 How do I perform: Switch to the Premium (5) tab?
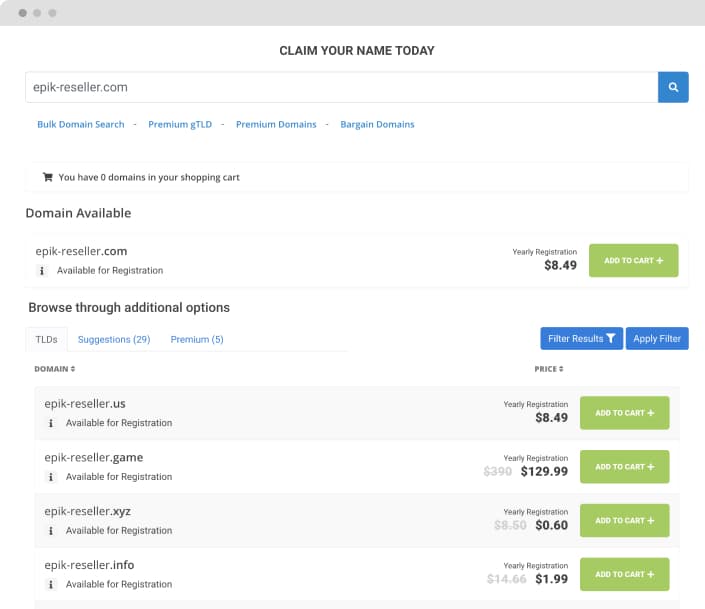point(197,339)
